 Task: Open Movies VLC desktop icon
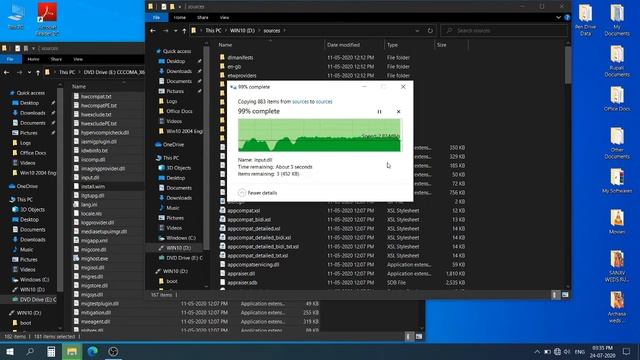coord(617,221)
